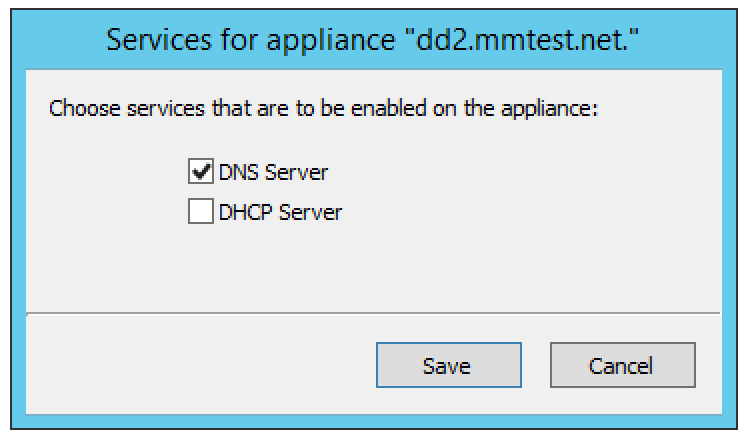Uncheck the DNS Server checkbox
This screenshot has height=436, width=750.
[x=200, y=171]
